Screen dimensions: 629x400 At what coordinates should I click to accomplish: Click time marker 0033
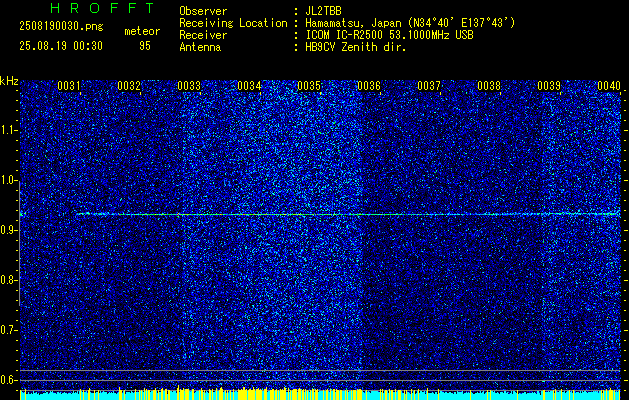[189, 85]
